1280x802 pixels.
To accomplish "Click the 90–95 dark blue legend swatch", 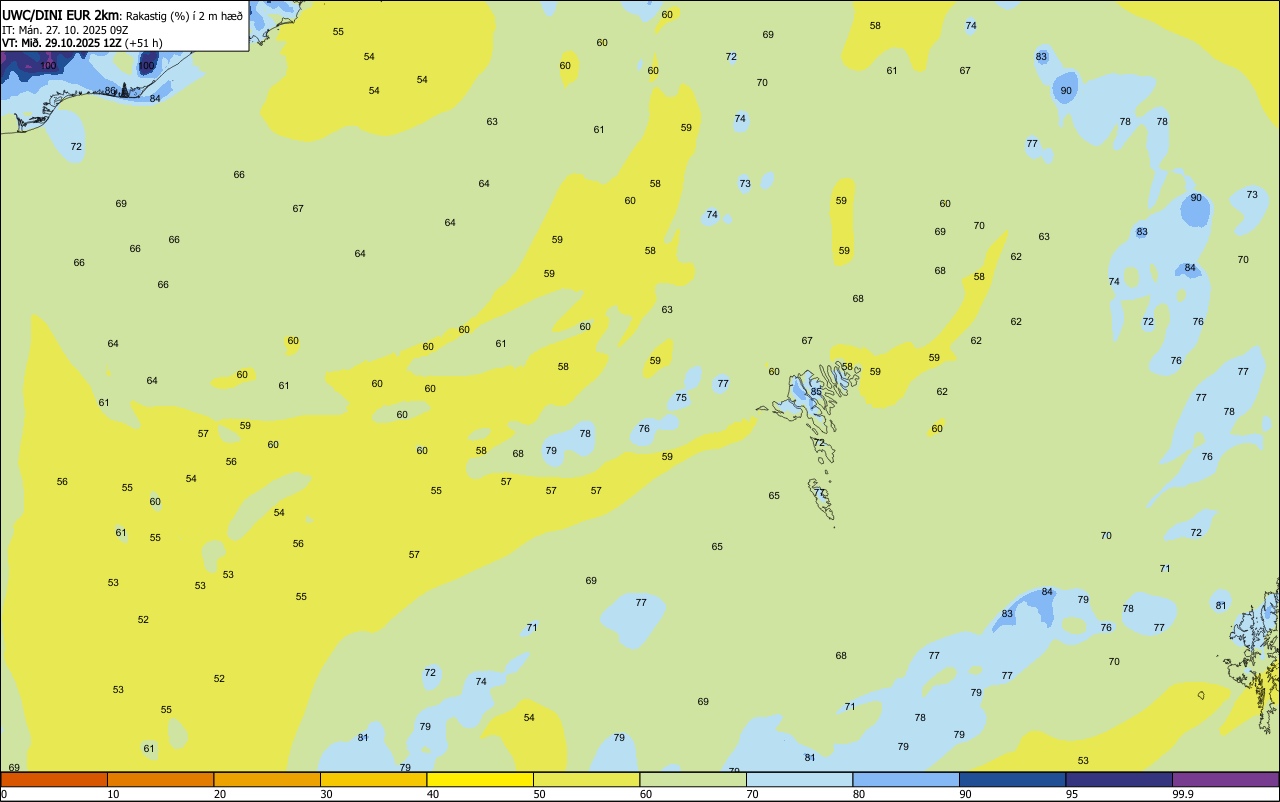I will (x=1012, y=779).
